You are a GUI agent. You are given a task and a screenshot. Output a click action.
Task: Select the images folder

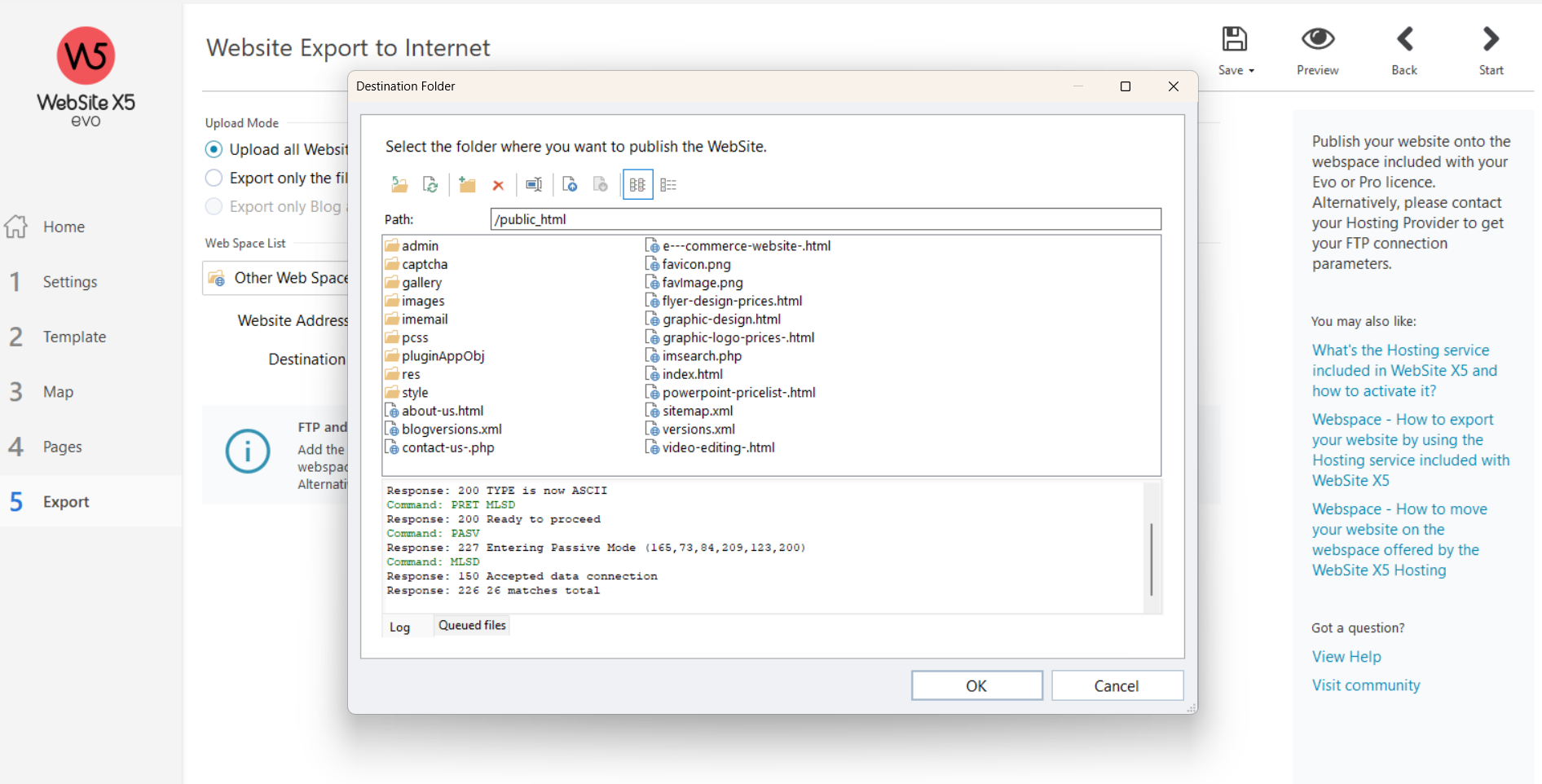click(x=415, y=301)
